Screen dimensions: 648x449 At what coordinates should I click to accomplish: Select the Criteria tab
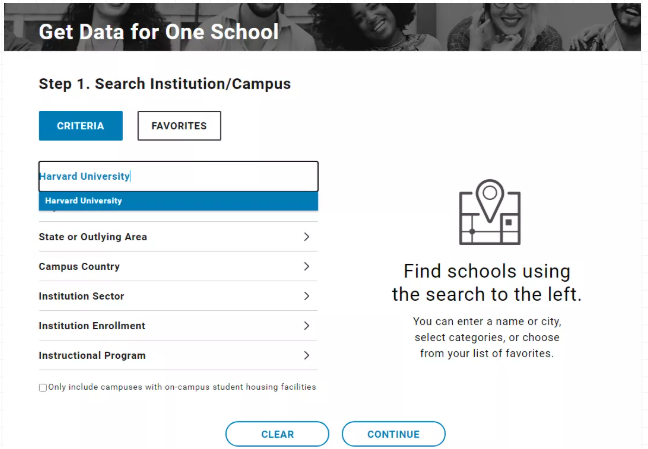(80, 126)
